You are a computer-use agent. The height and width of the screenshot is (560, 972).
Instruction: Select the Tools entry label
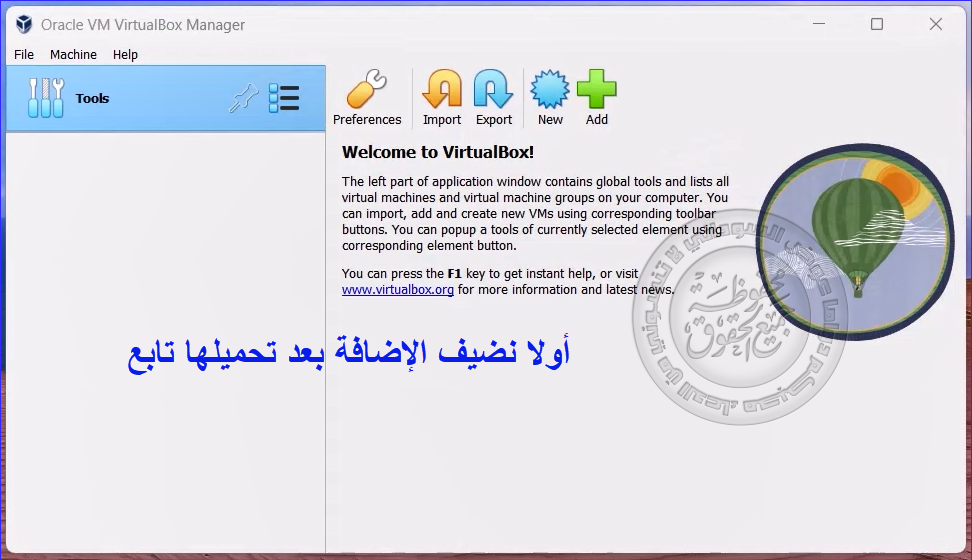tap(92, 99)
